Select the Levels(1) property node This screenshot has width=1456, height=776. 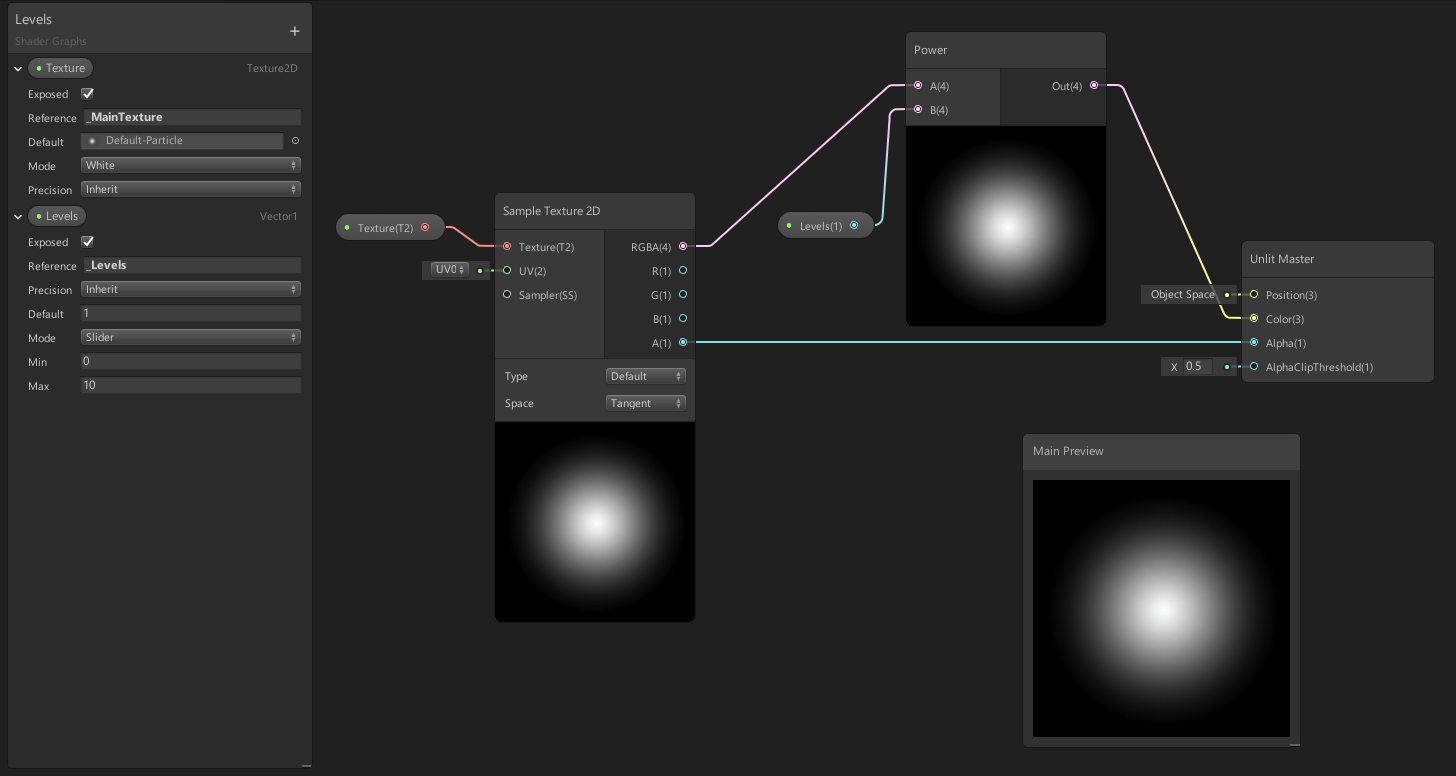click(x=820, y=226)
